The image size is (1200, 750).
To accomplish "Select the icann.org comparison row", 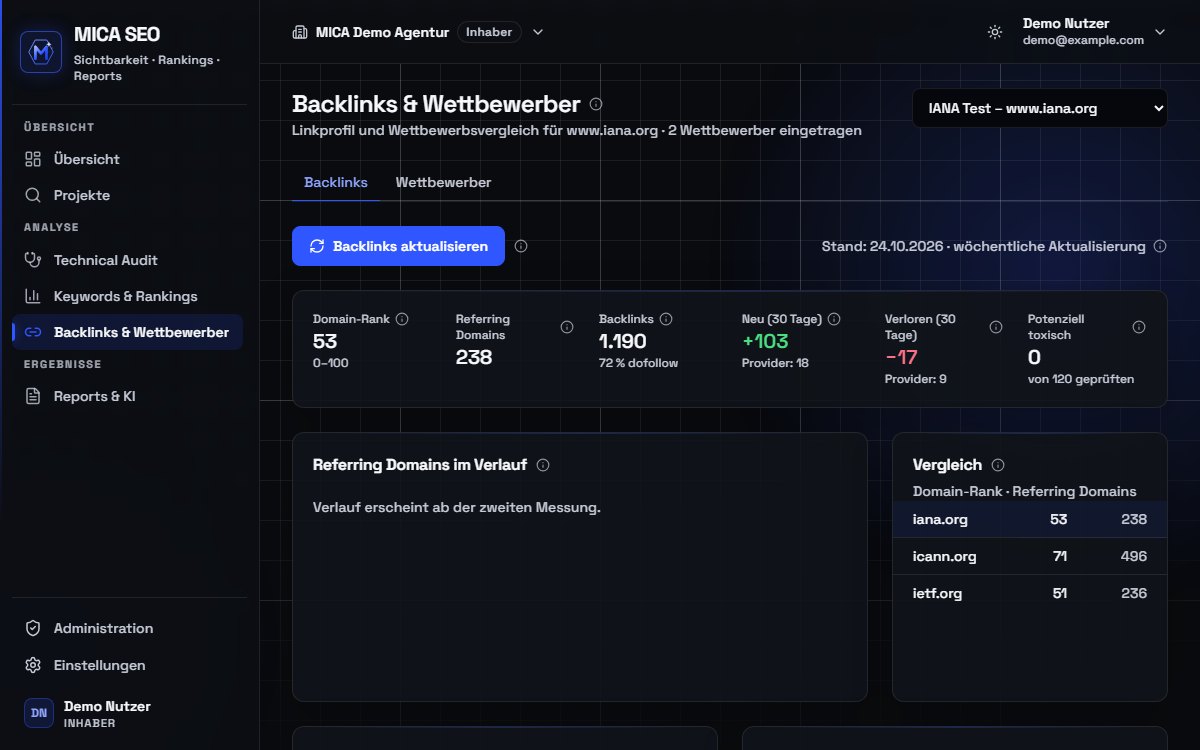I will (x=1030, y=556).
